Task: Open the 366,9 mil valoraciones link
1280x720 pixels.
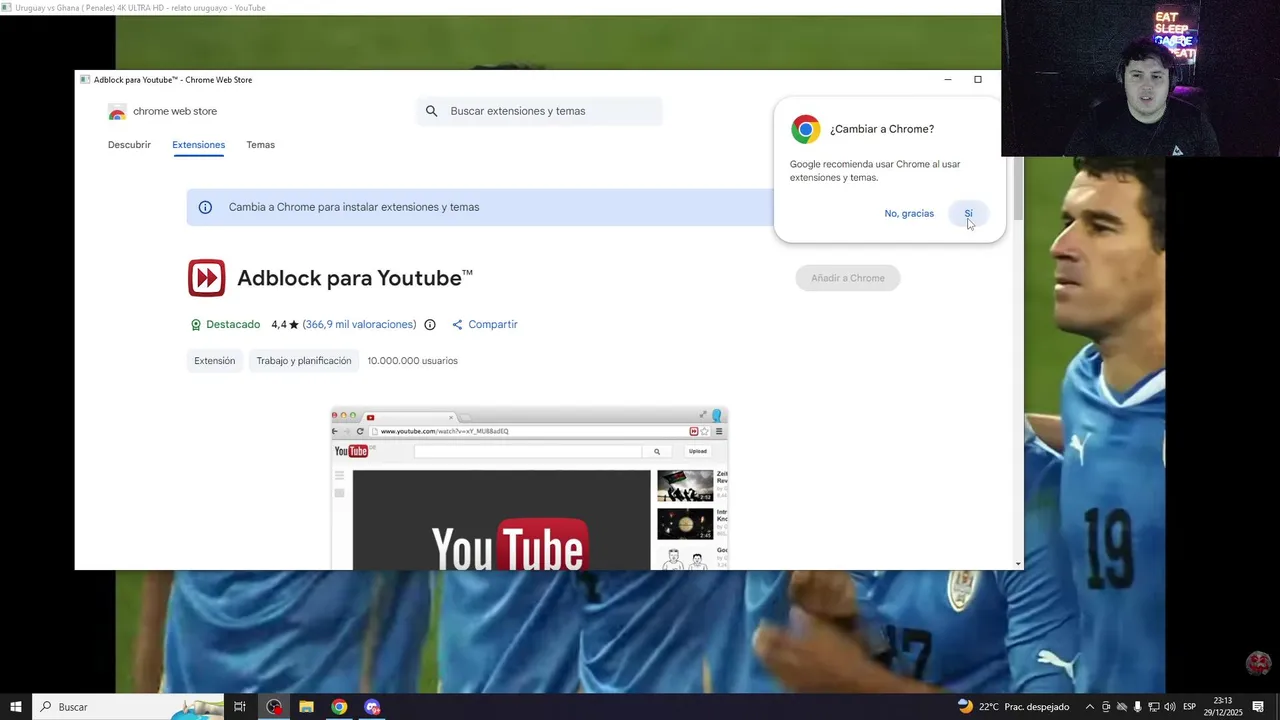Action: (360, 325)
